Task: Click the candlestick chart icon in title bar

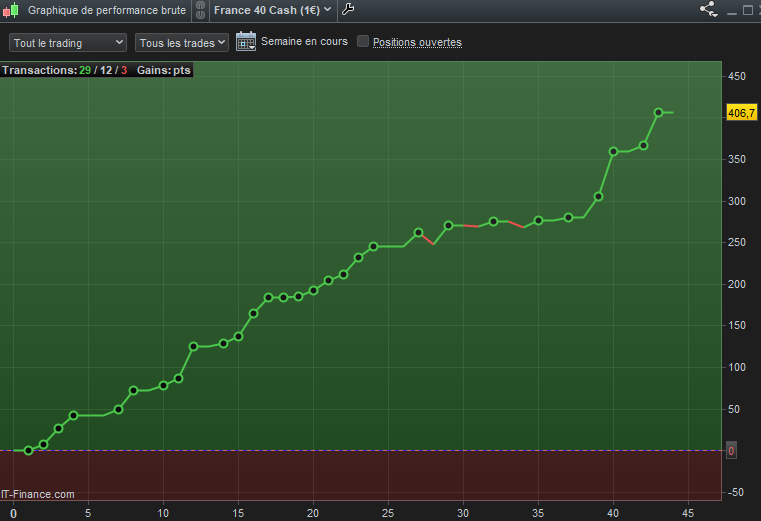Action: tap(11, 10)
